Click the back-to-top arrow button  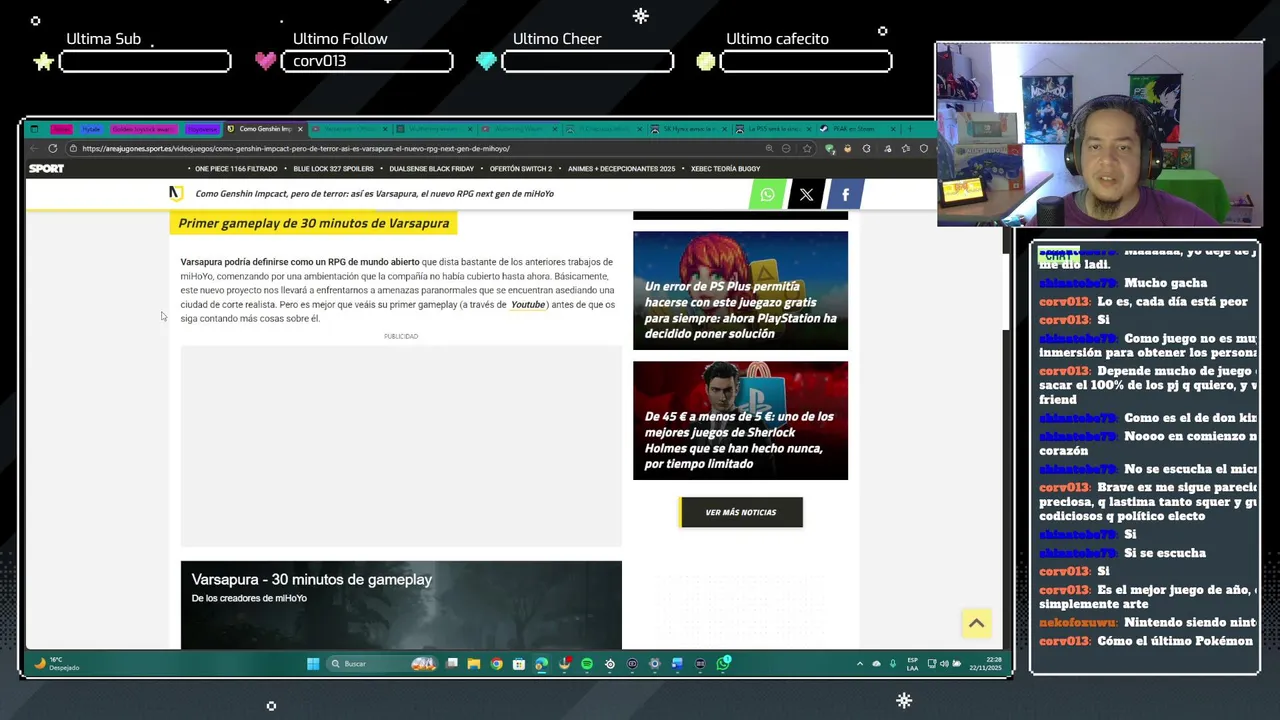(x=976, y=623)
